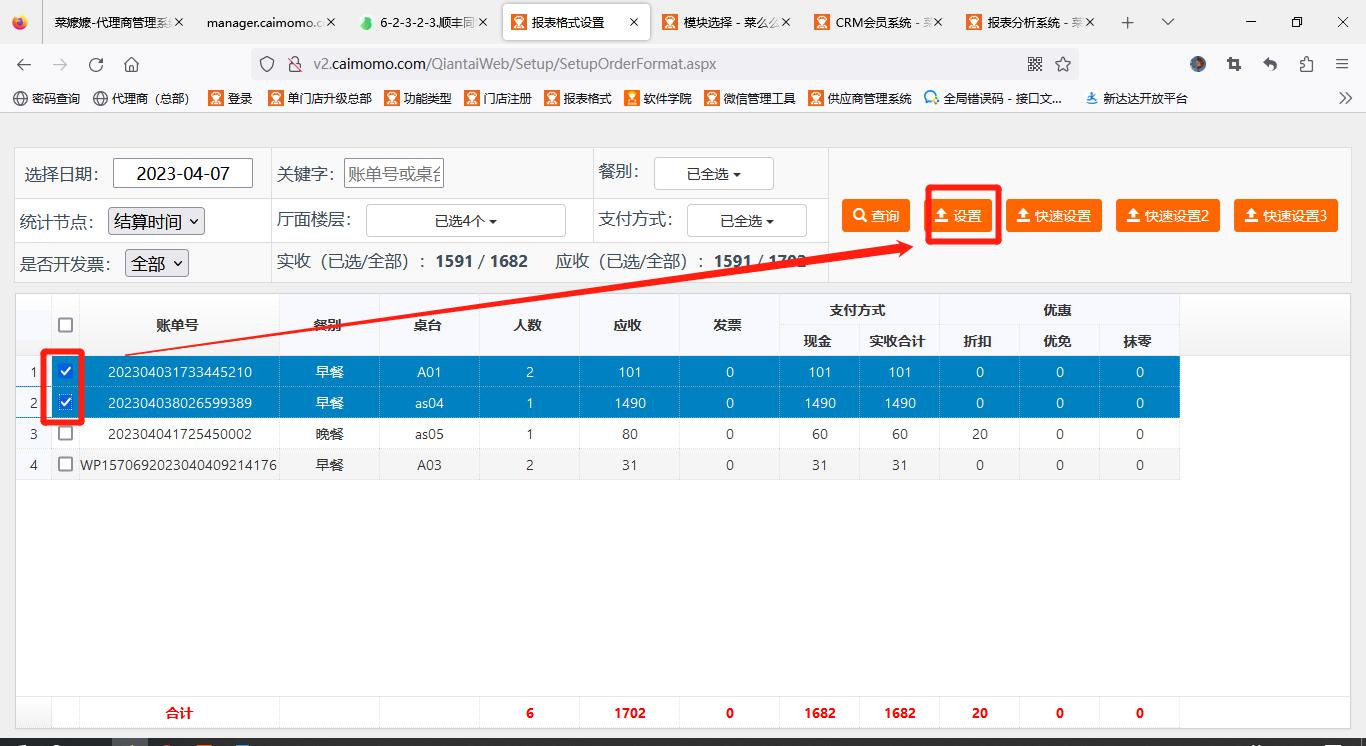Close the 模块选择 tab
Viewport: 1366px width, 746px height.
coord(787,22)
